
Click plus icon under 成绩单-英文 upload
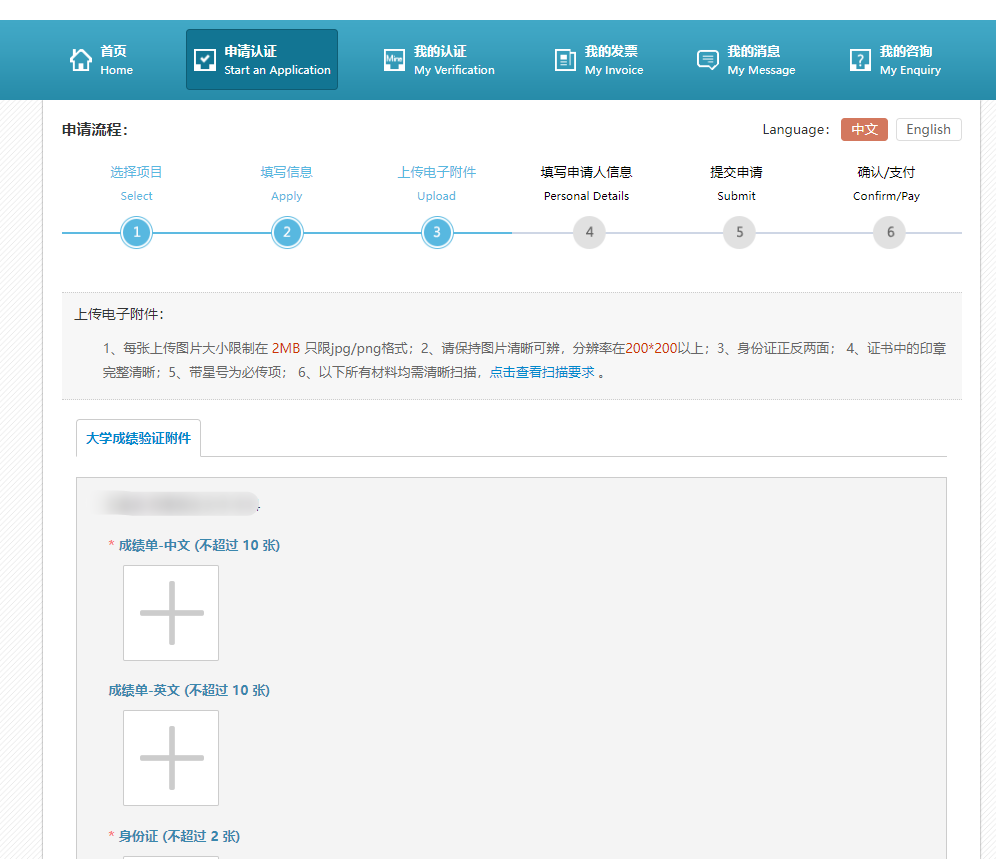pos(171,758)
